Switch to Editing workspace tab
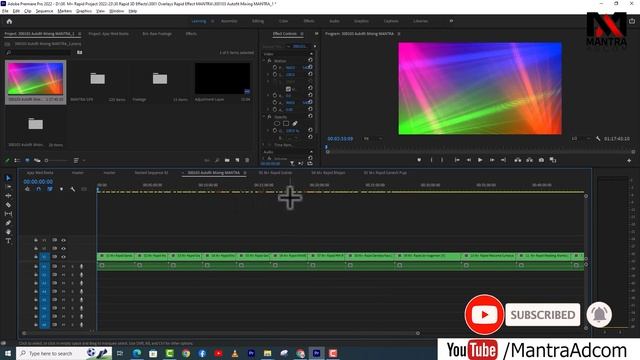Image resolution: width=640 pixels, height=360 pixels. coord(258,21)
